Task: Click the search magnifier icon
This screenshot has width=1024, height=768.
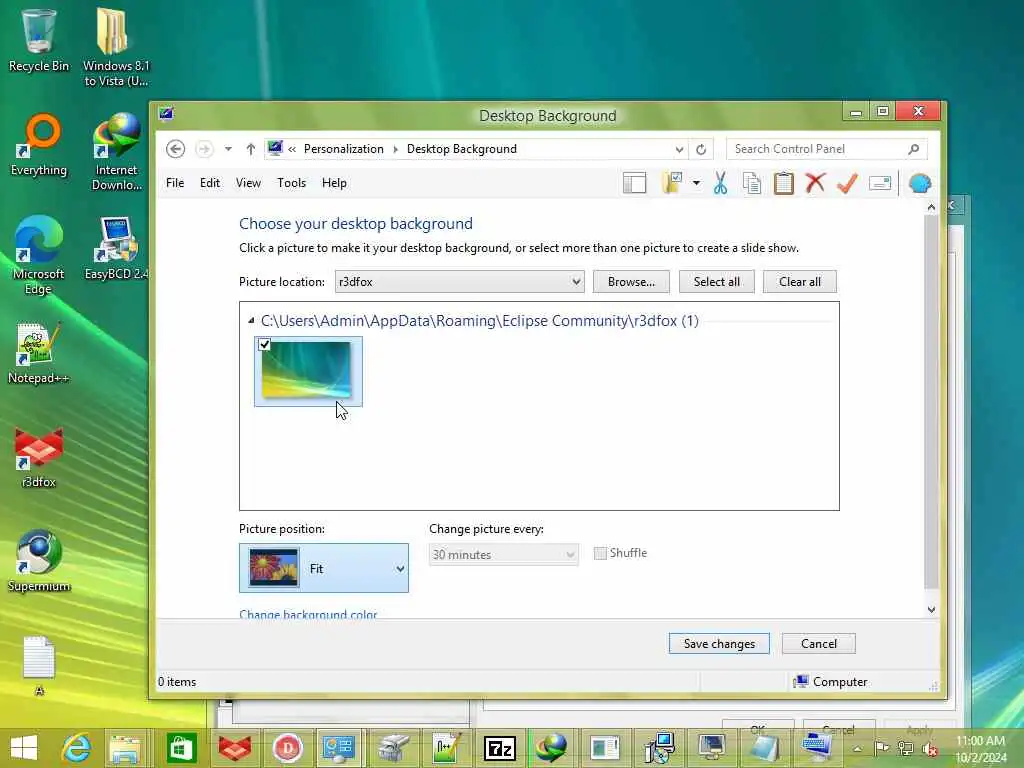Action: pos(914,149)
